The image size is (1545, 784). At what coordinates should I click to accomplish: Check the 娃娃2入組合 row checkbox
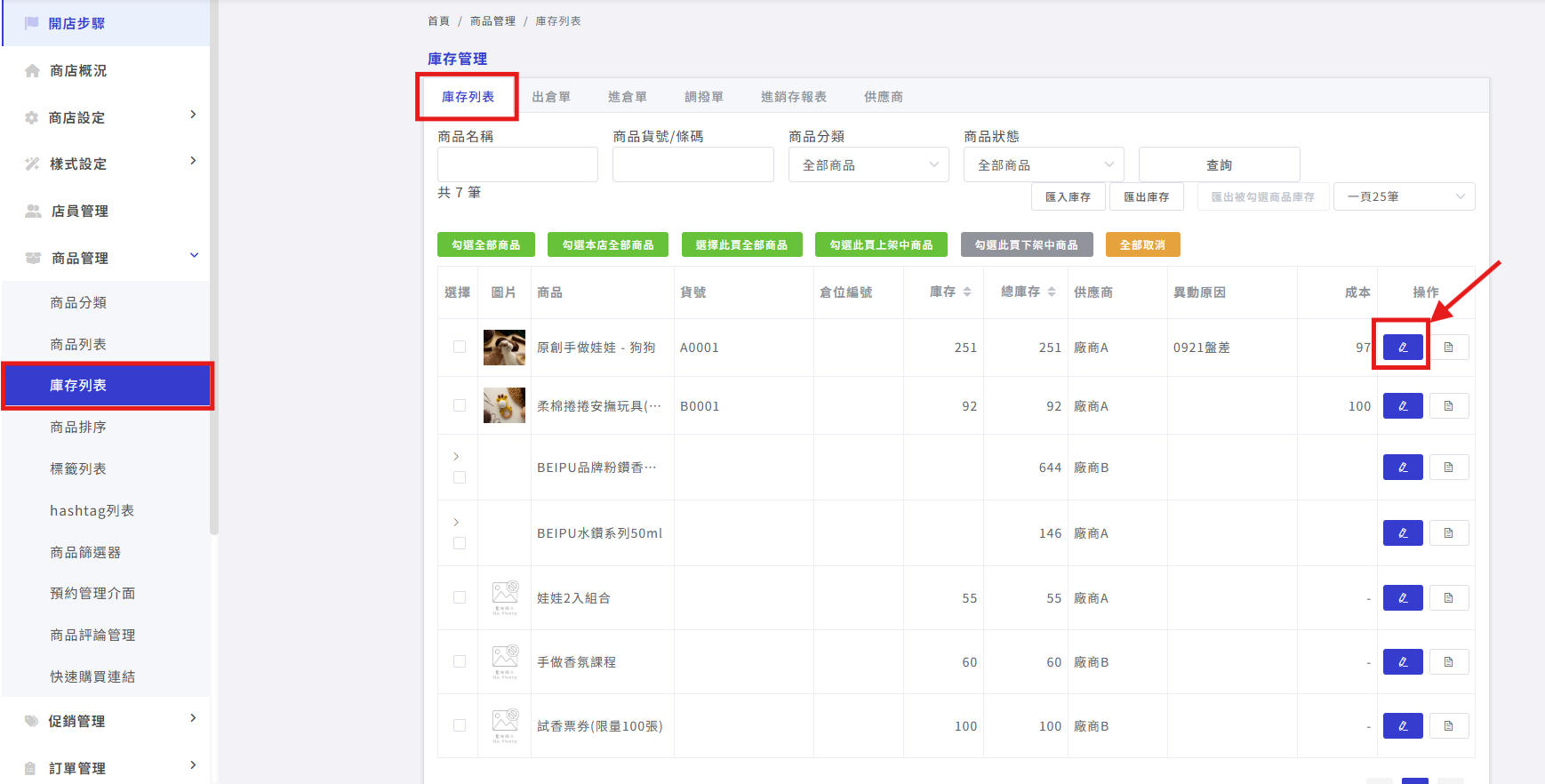pos(460,597)
